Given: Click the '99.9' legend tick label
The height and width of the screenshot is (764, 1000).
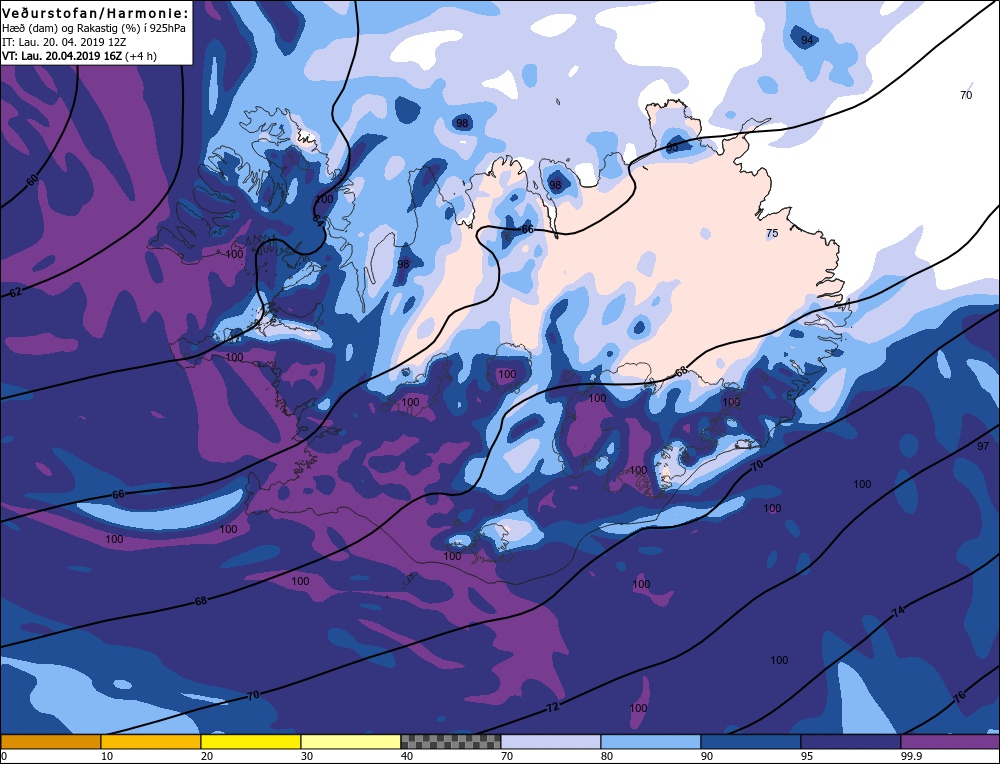Looking at the screenshot, I should (x=911, y=756).
